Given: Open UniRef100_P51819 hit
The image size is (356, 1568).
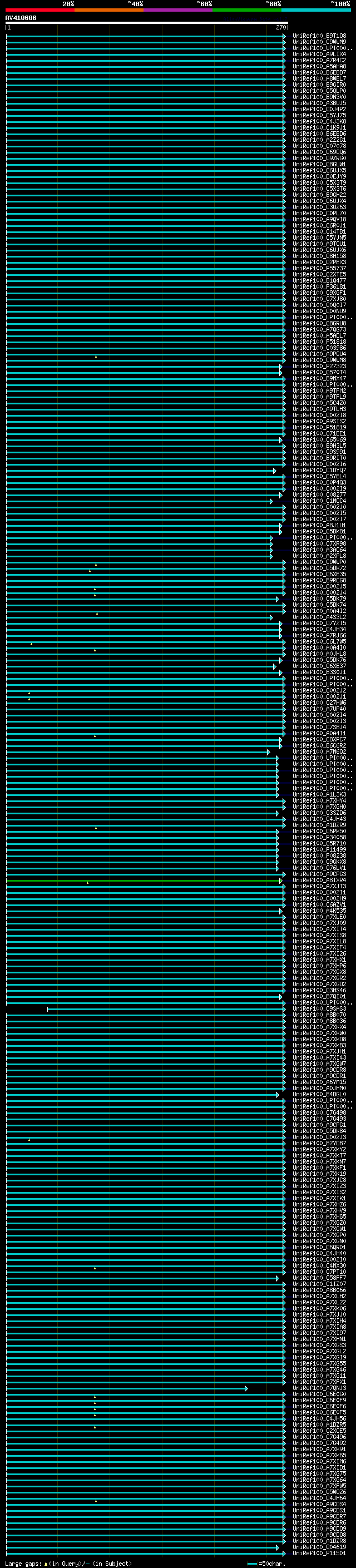Looking at the screenshot, I should (x=319, y=427).
